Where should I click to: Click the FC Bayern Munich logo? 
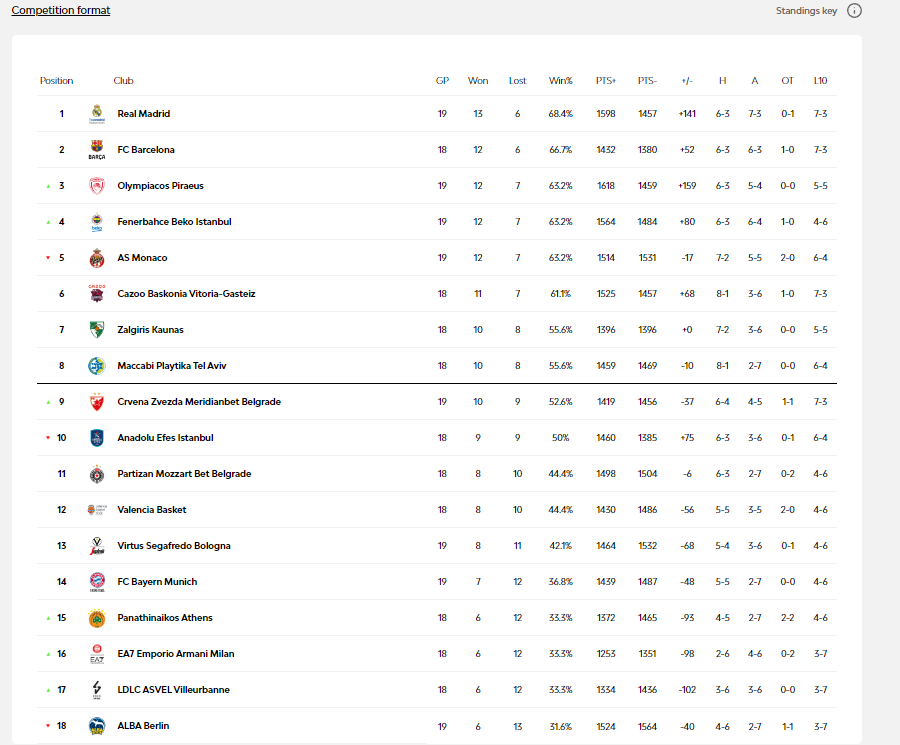(96, 582)
